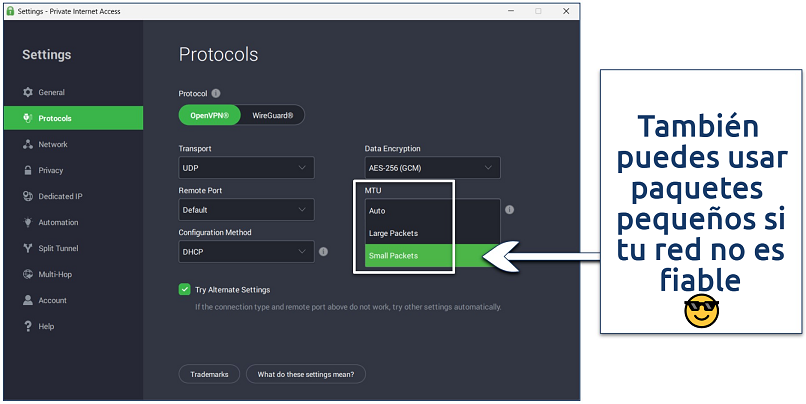The height and width of the screenshot is (404, 806).
Task: Open the Dedicated IP section
Action: [74, 196]
